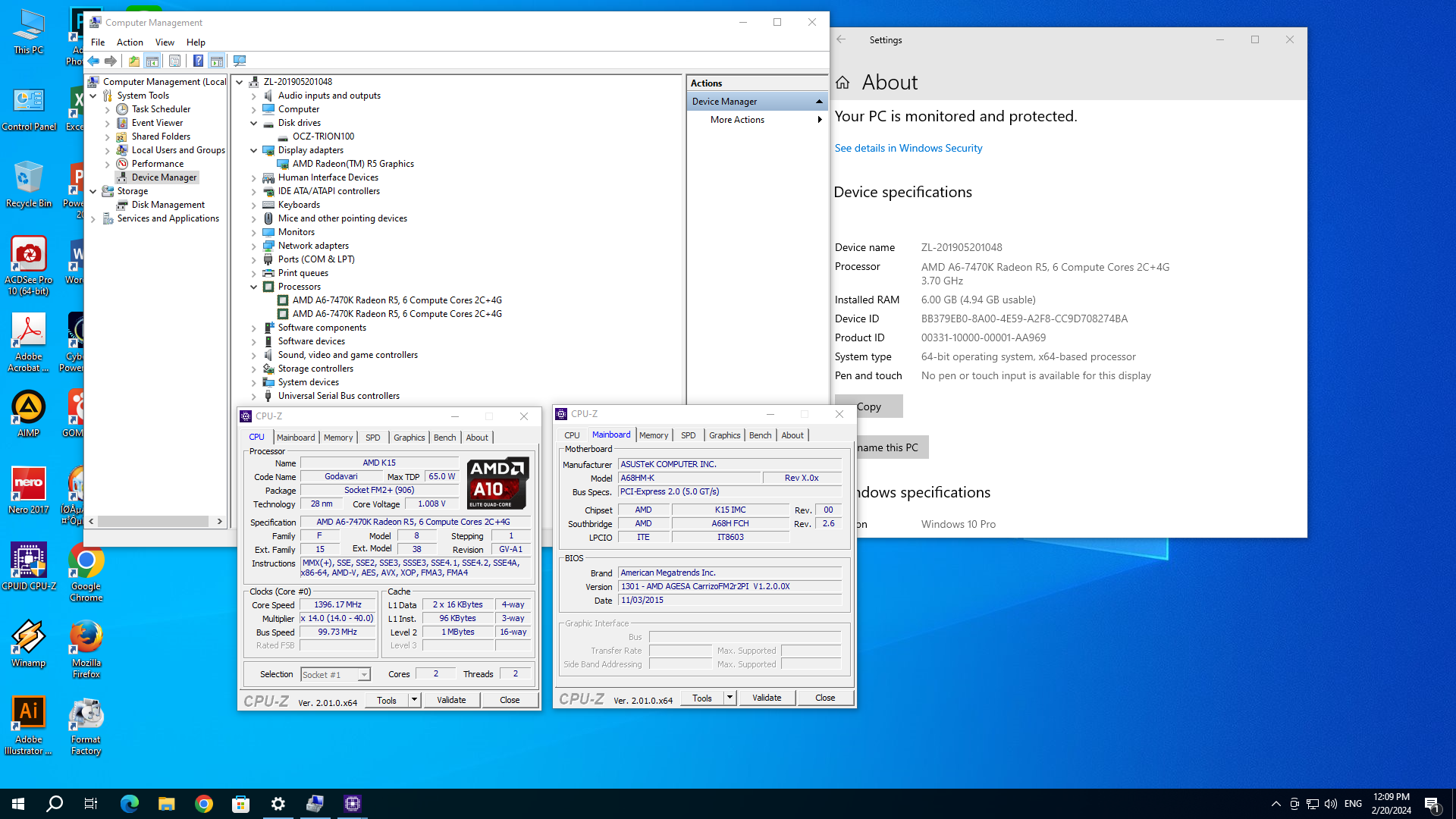Select the Winamp desktop icon
1456x819 pixels.
coord(29,644)
